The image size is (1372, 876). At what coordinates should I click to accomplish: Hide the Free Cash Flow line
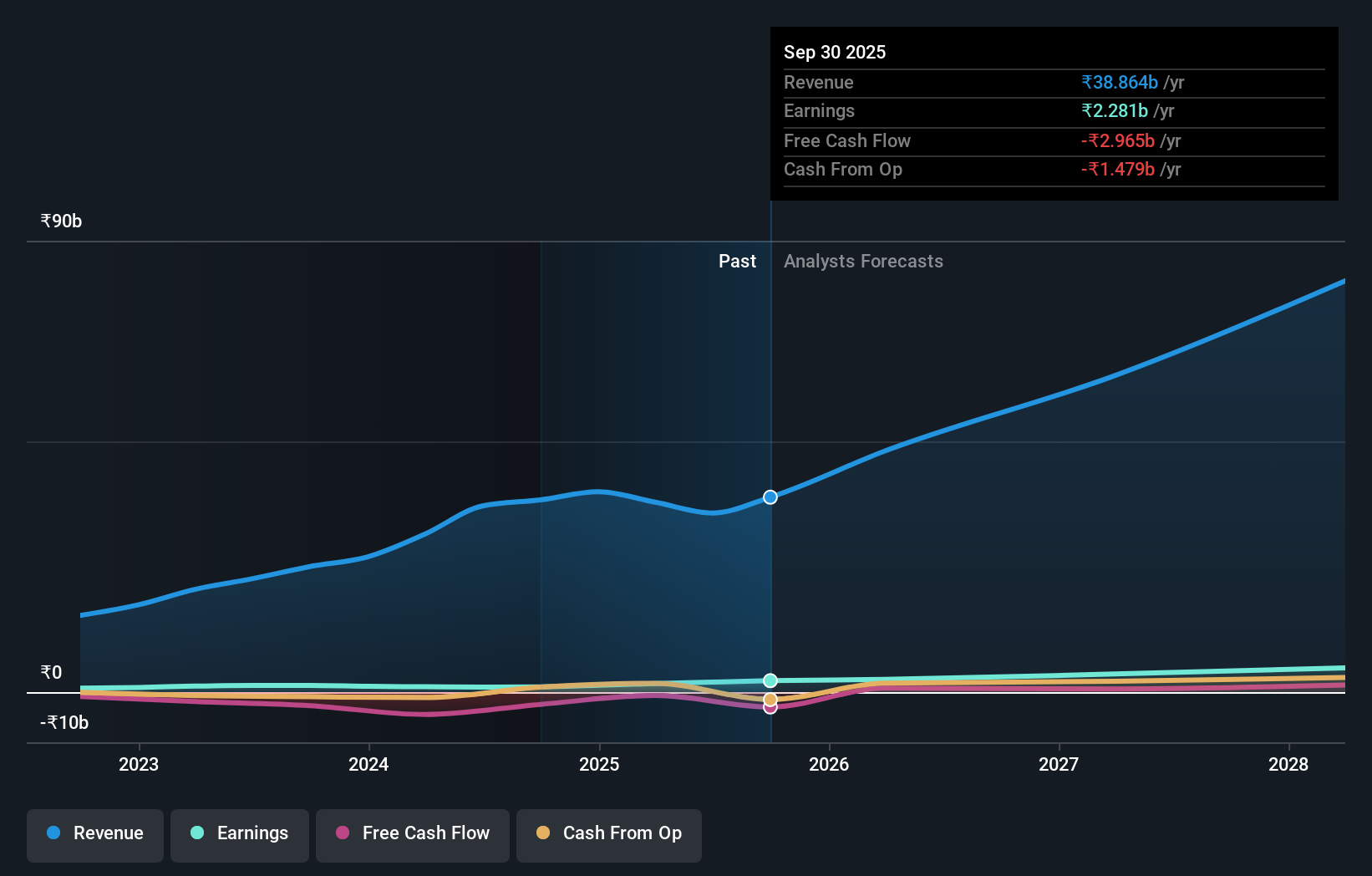coord(412,833)
